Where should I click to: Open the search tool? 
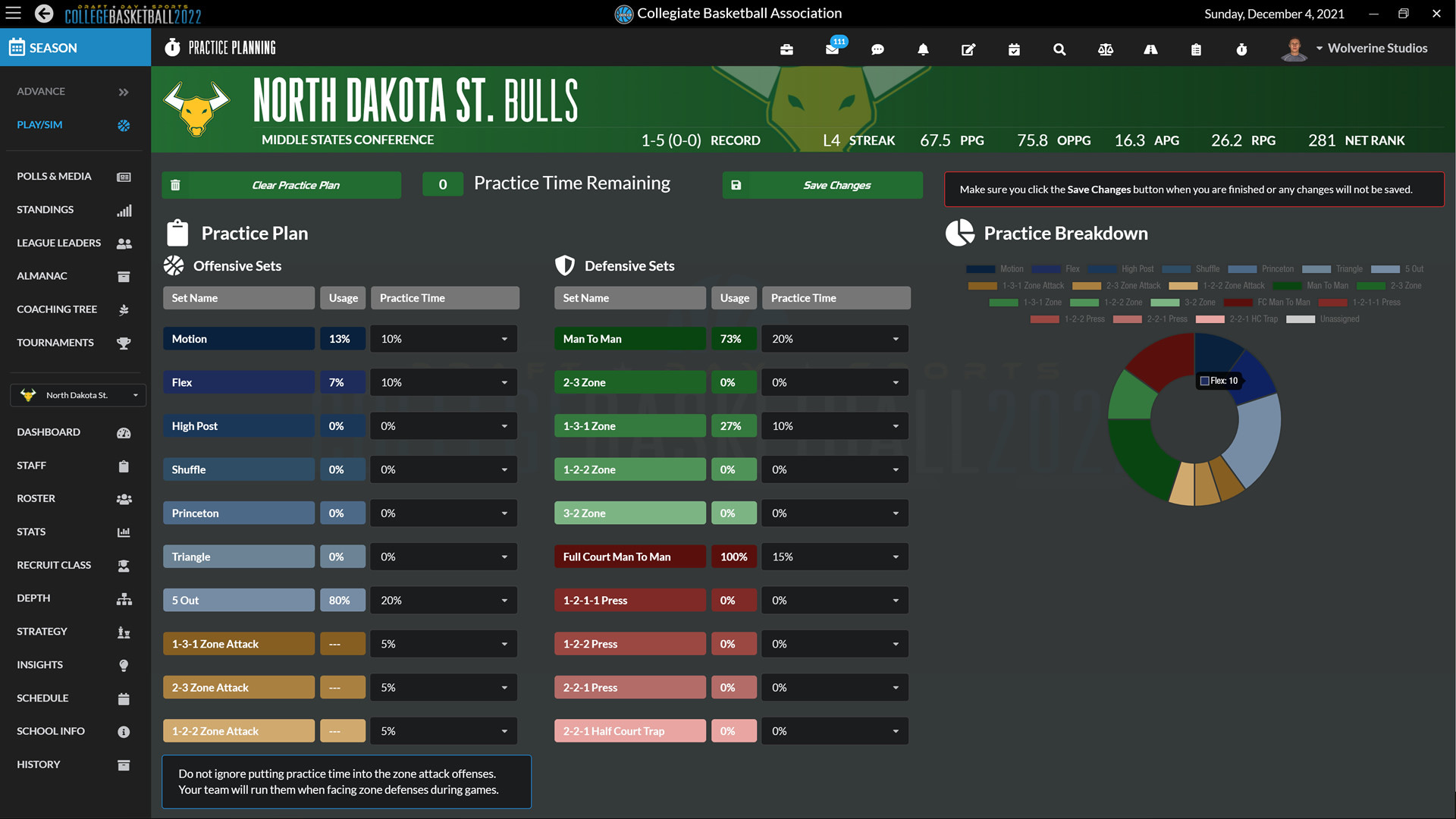coord(1059,49)
